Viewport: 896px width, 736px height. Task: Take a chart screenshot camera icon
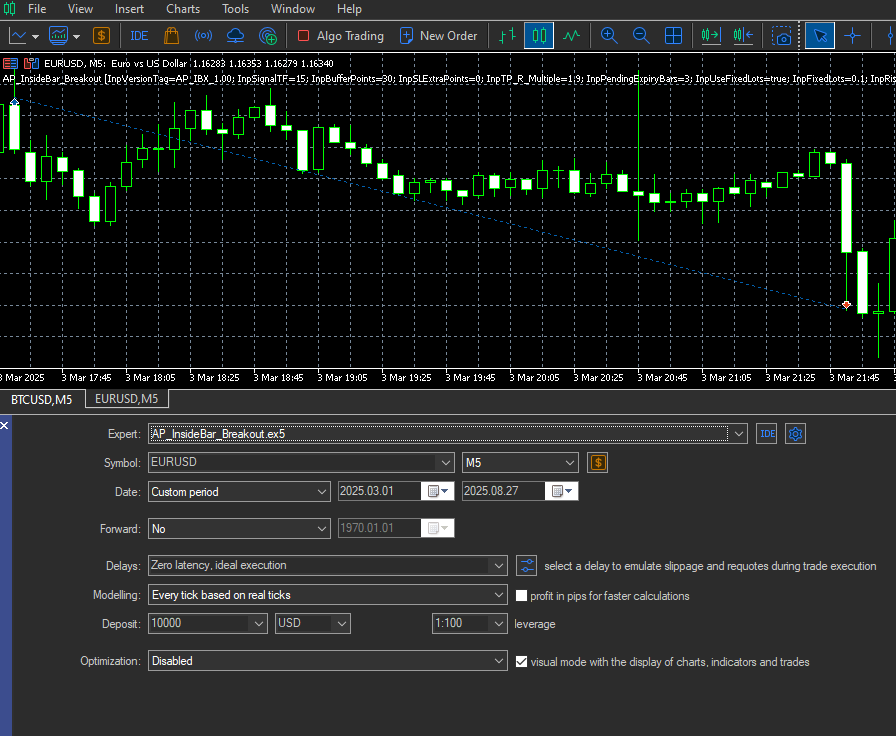click(x=782, y=36)
